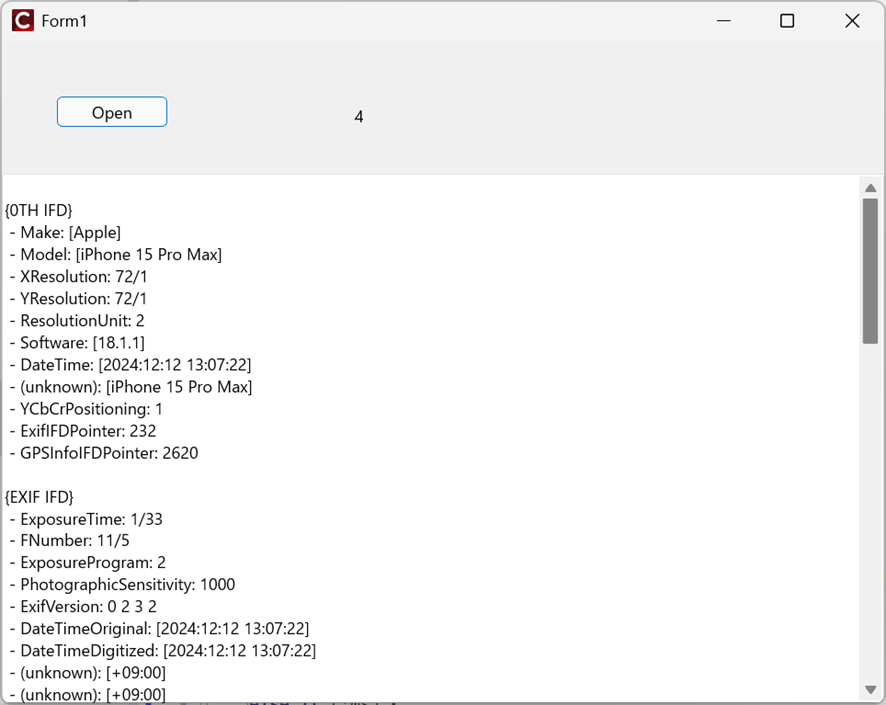Viewport: 886px width, 705px height.
Task: Click the Form1 app icon in title bar
Action: click(x=22, y=21)
